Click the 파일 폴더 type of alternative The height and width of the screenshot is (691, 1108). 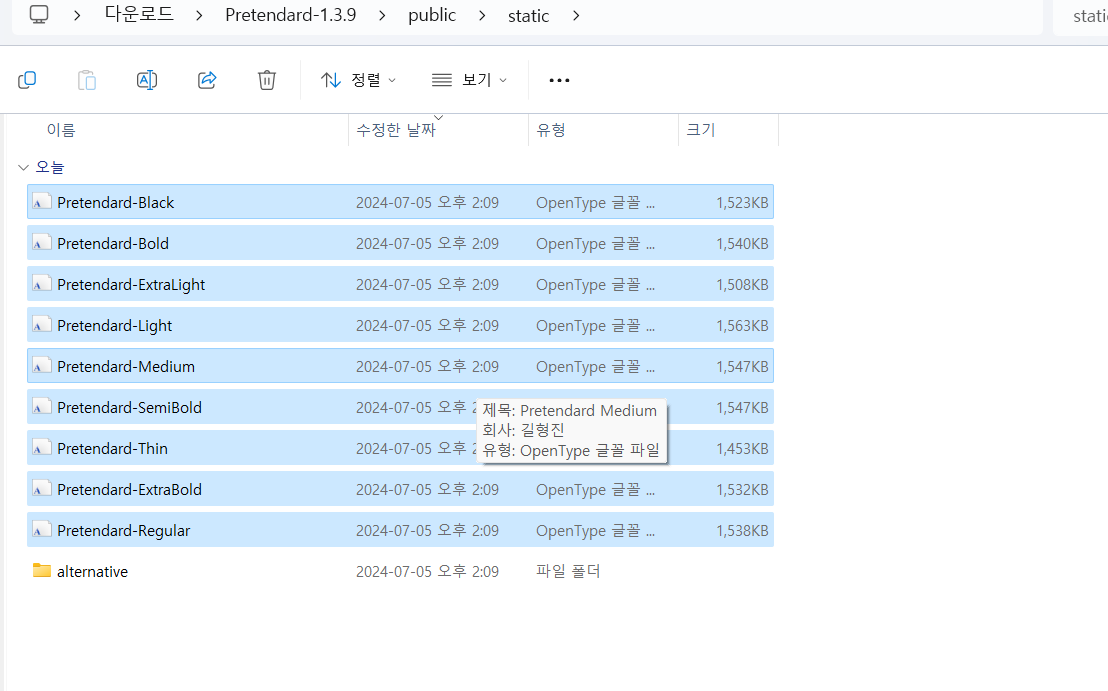(x=568, y=571)
